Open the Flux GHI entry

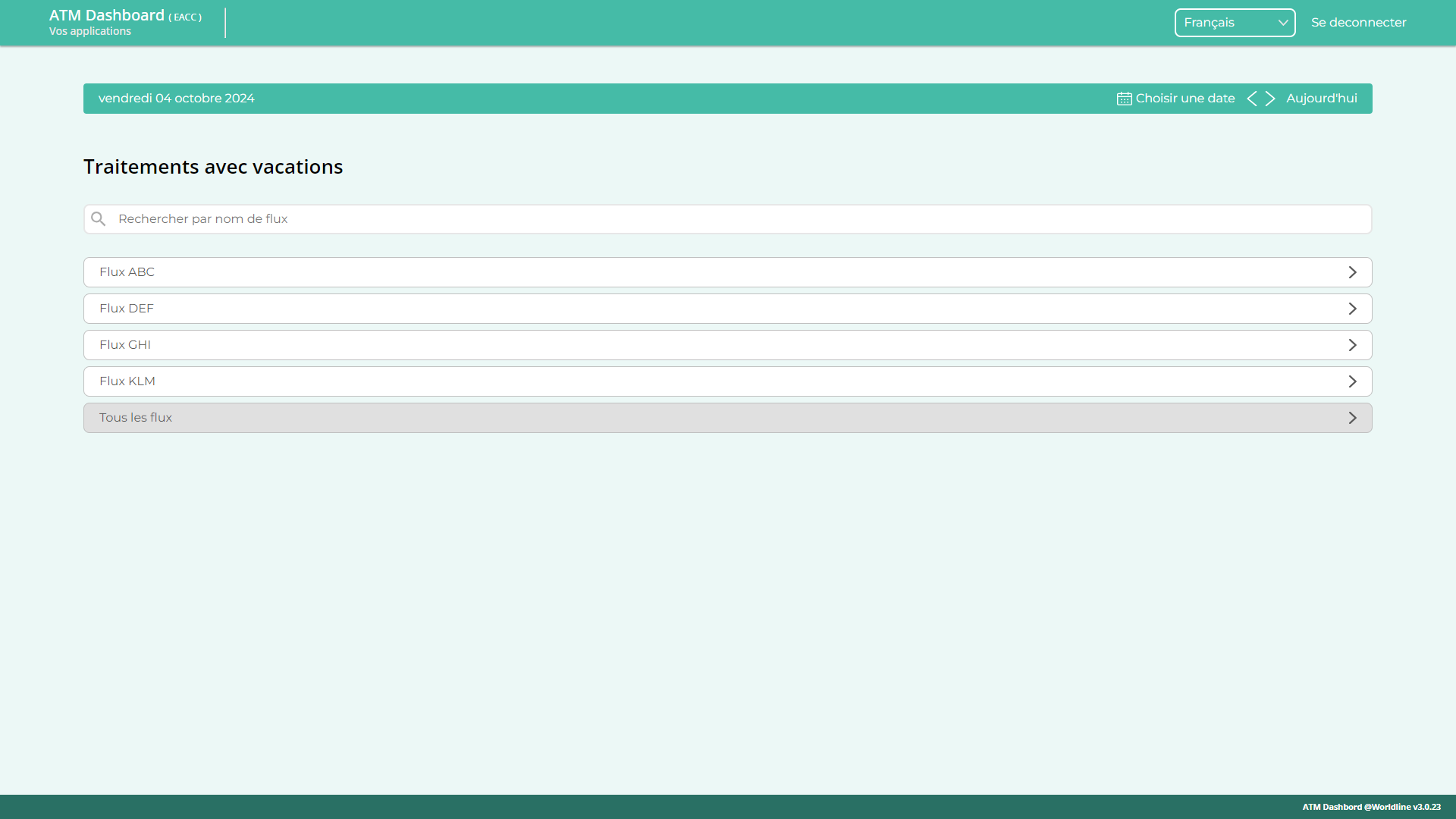(x=126, y=345)
